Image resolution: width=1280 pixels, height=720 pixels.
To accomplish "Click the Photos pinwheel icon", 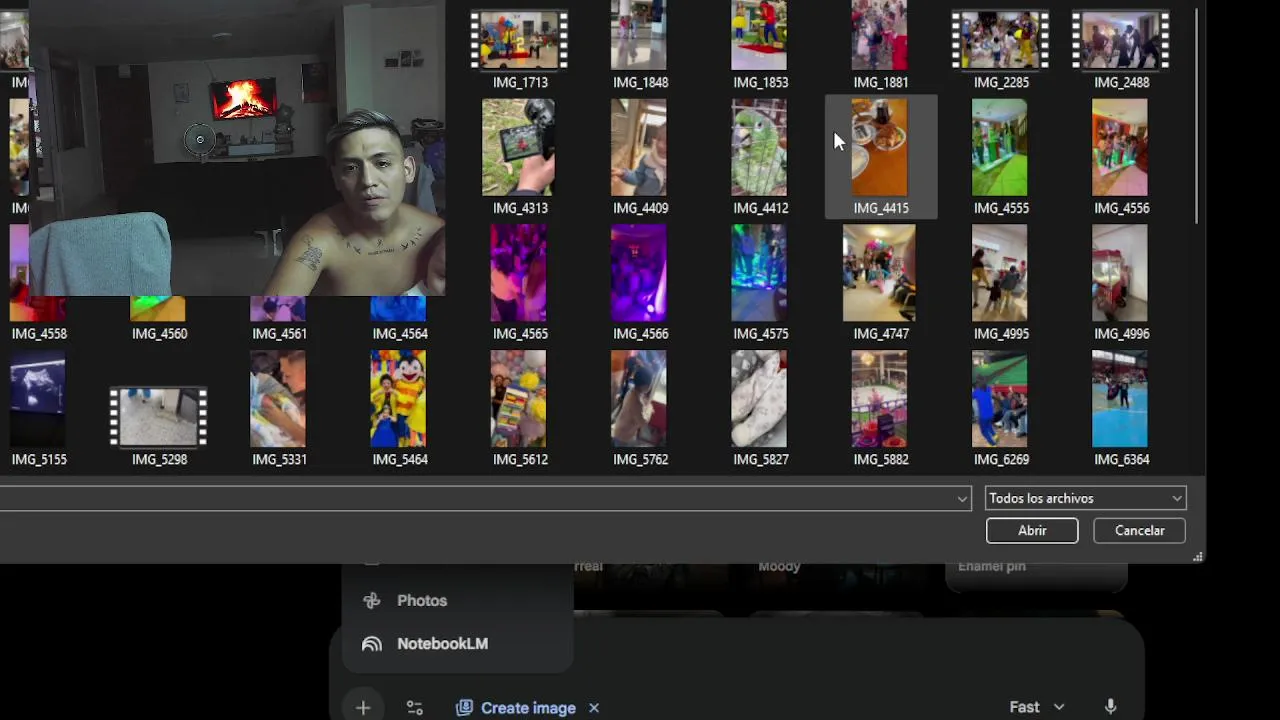I will click(x=372, y=601).
